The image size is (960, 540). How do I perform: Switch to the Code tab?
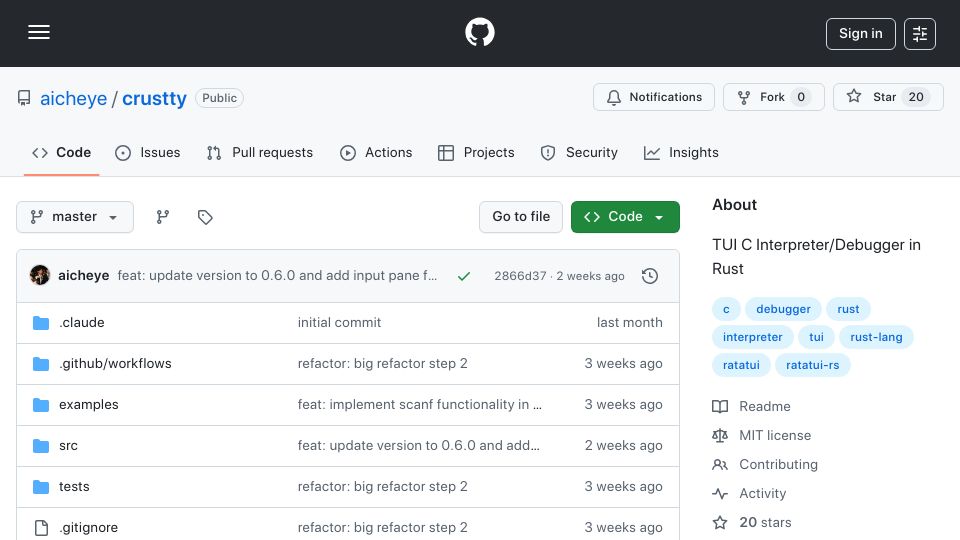[61, 152]
